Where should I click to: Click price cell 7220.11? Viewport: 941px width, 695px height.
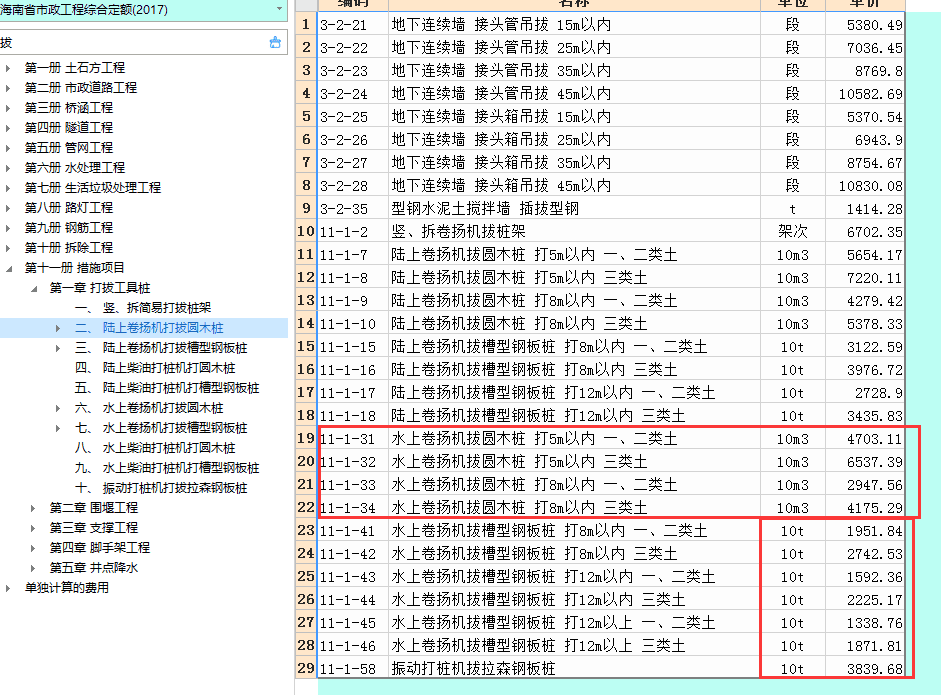[865, 278]
